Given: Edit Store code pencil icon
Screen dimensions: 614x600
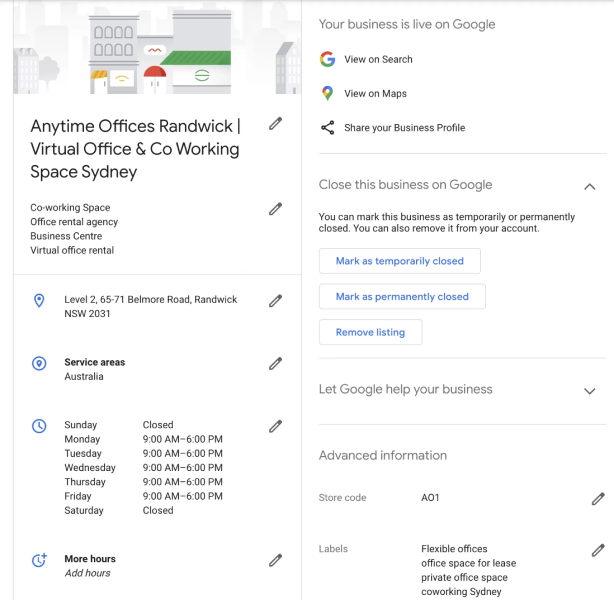Looking at the screenshot, I should click(598, 499).
